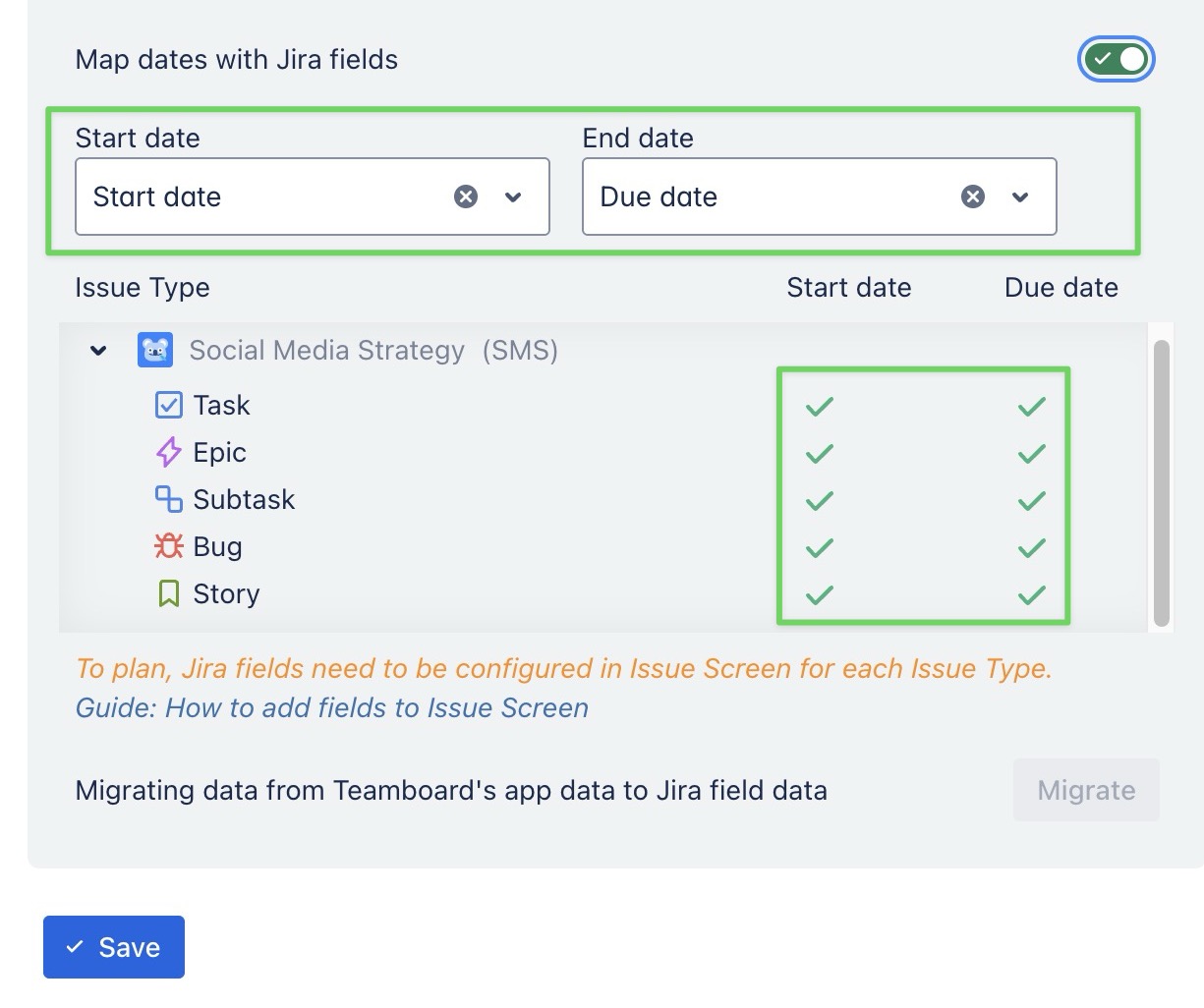Click the Epic issue type icon

167,451
